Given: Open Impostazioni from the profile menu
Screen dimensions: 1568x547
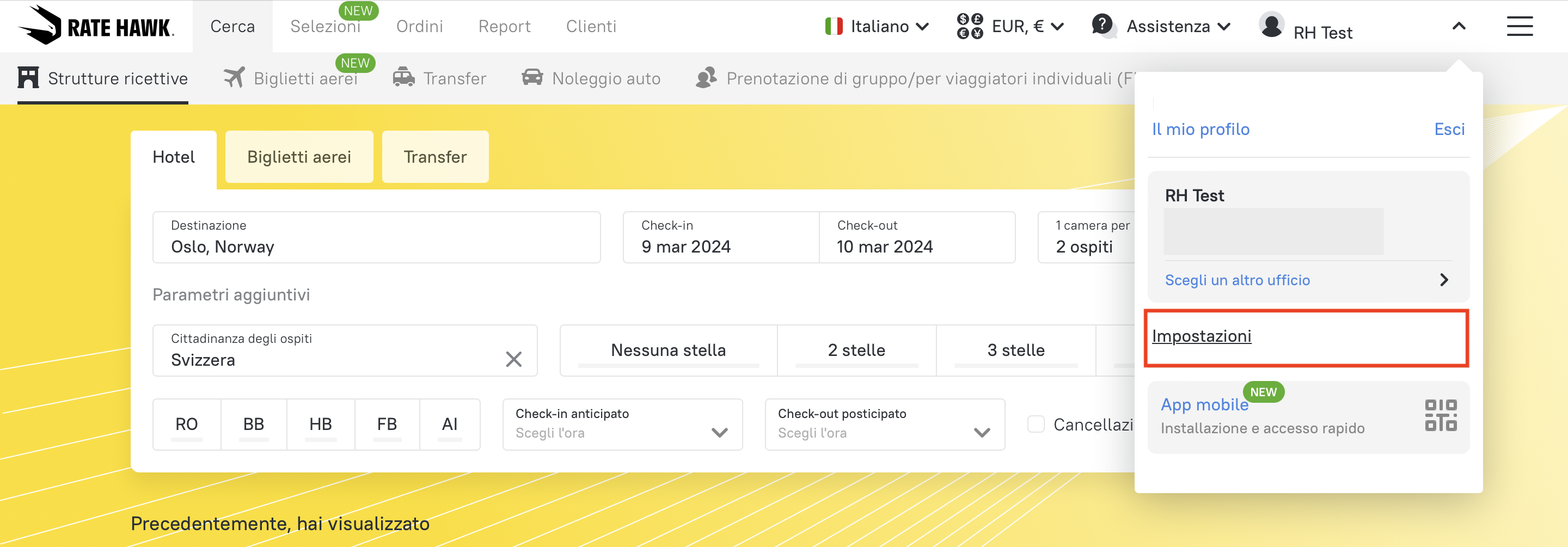Looking at the screenshot, I should (1202, 336).
